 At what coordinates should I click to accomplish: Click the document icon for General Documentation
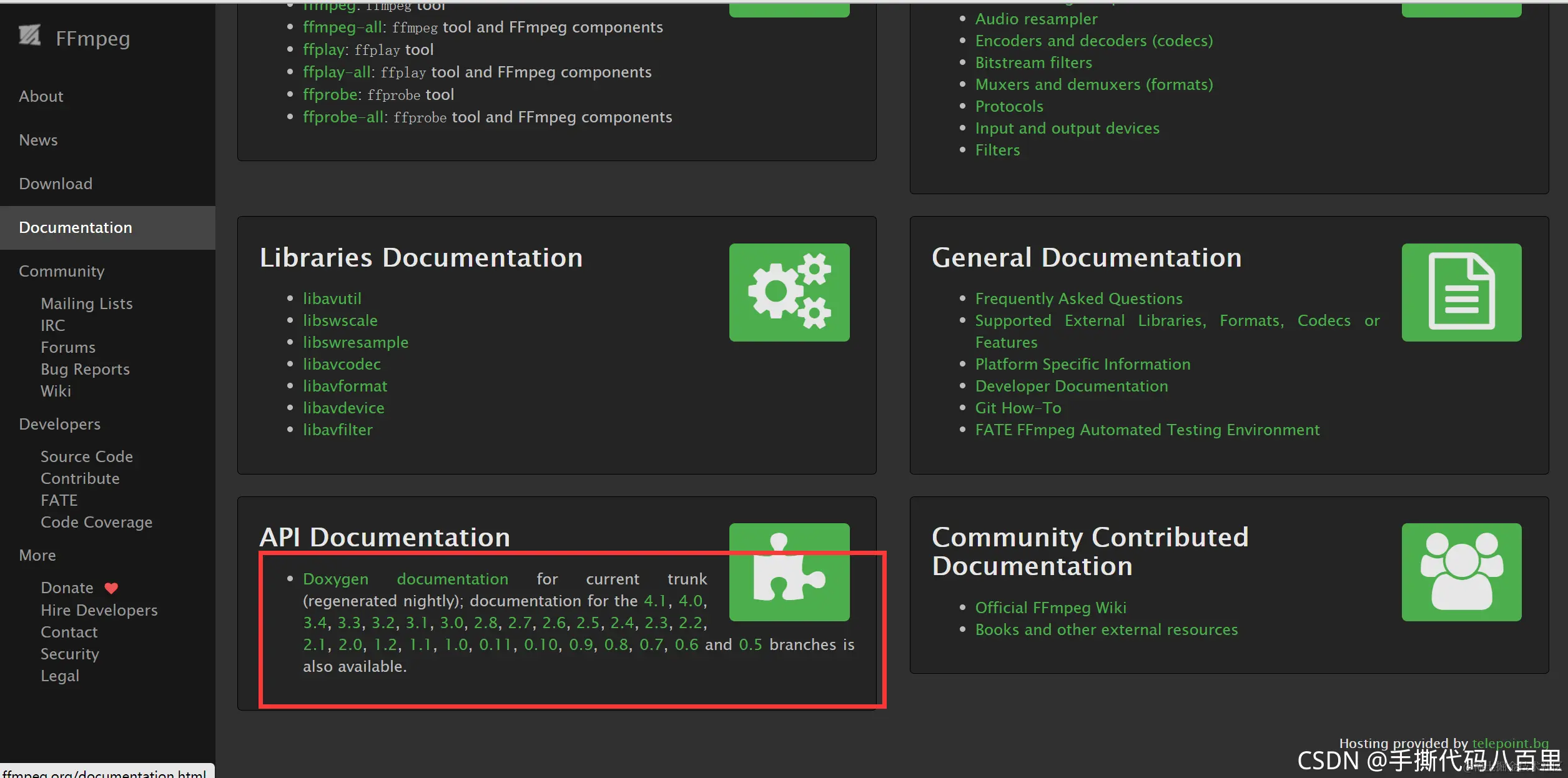coord(1461,292)
